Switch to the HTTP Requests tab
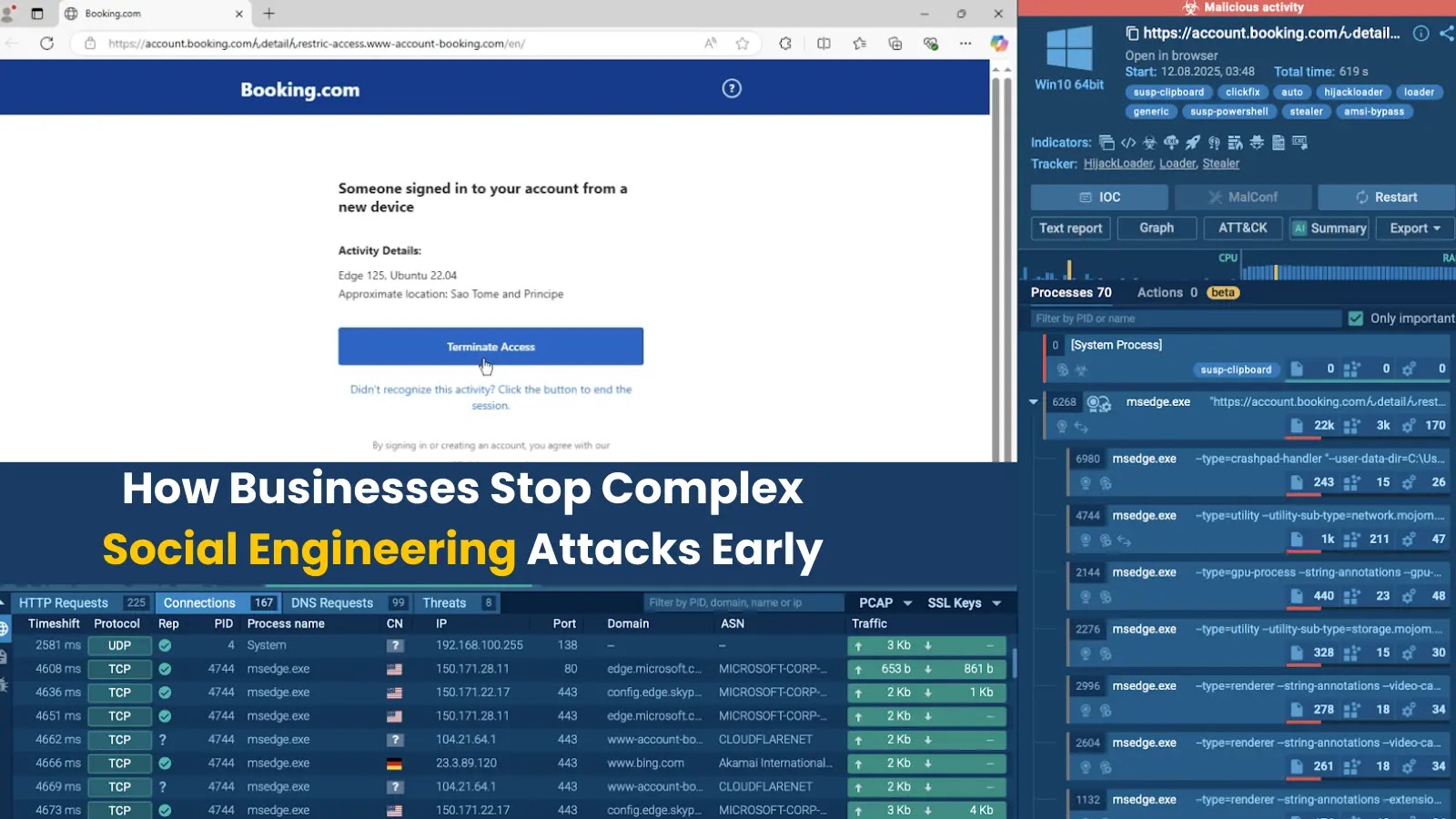This screenshot has height=819, width=1456. click(x=65, y=602)
